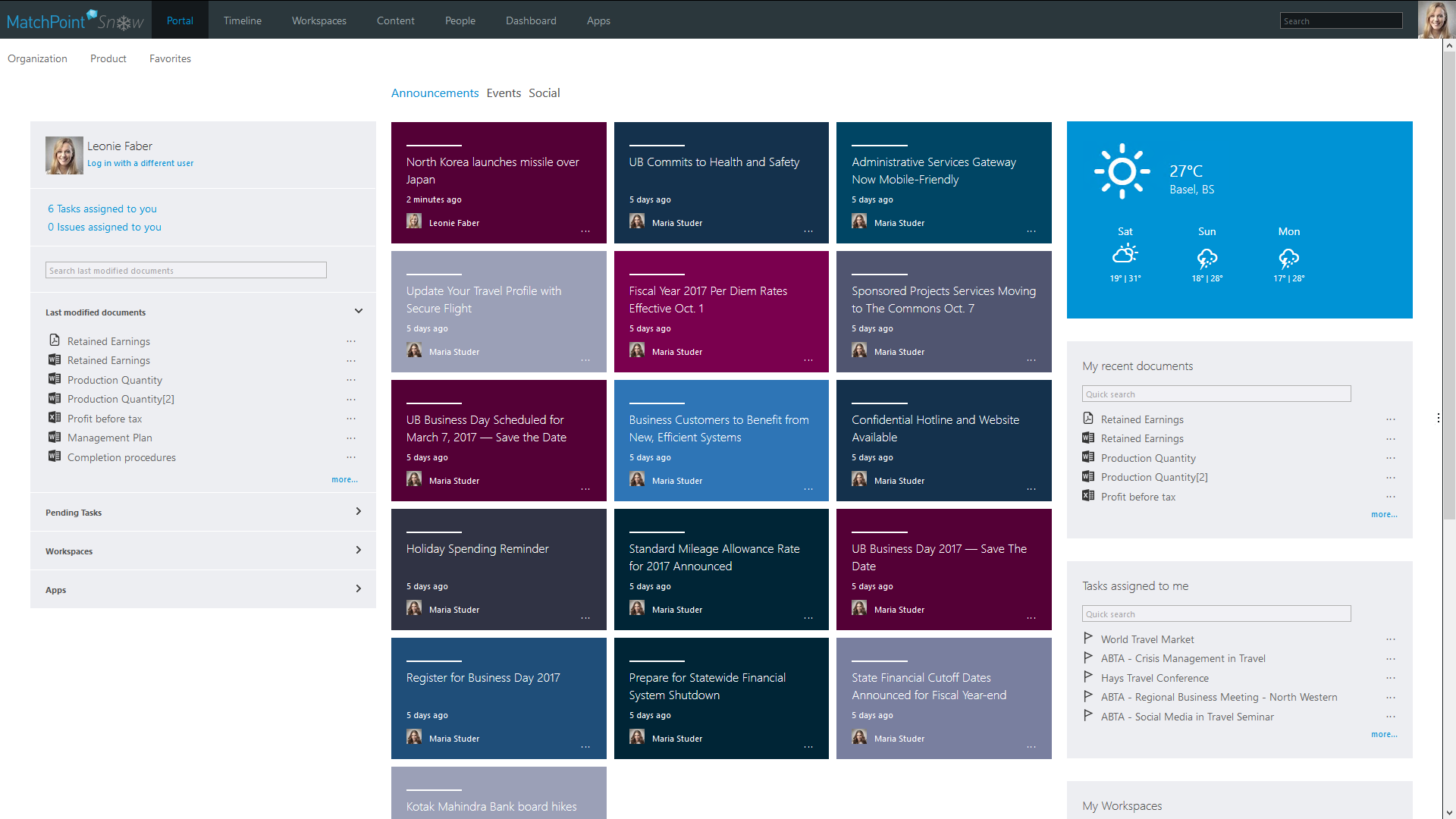
Task: Select the Organization sub-navigation item
Action: coord(37,58)
